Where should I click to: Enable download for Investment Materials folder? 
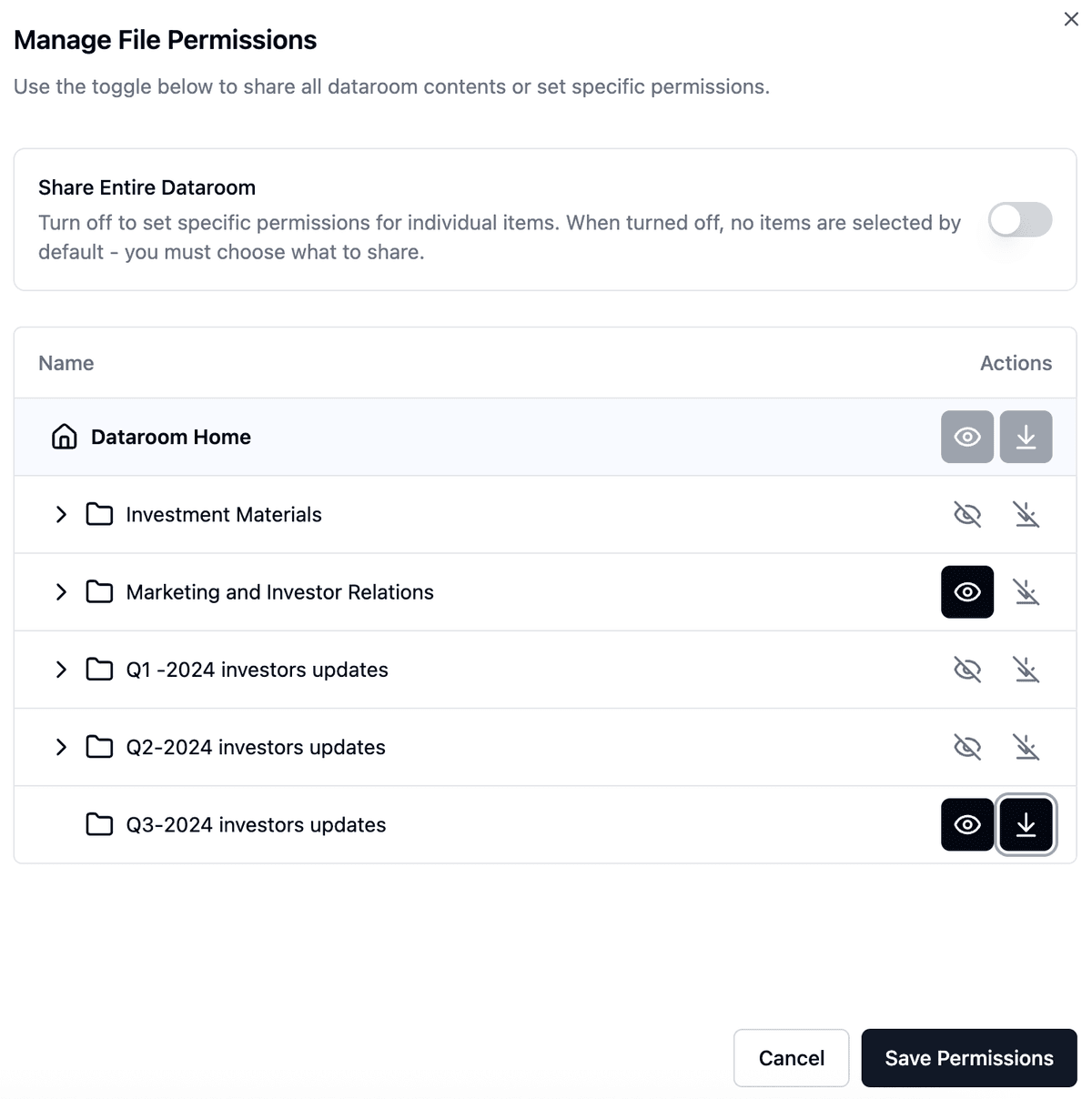pos(1026,515)
